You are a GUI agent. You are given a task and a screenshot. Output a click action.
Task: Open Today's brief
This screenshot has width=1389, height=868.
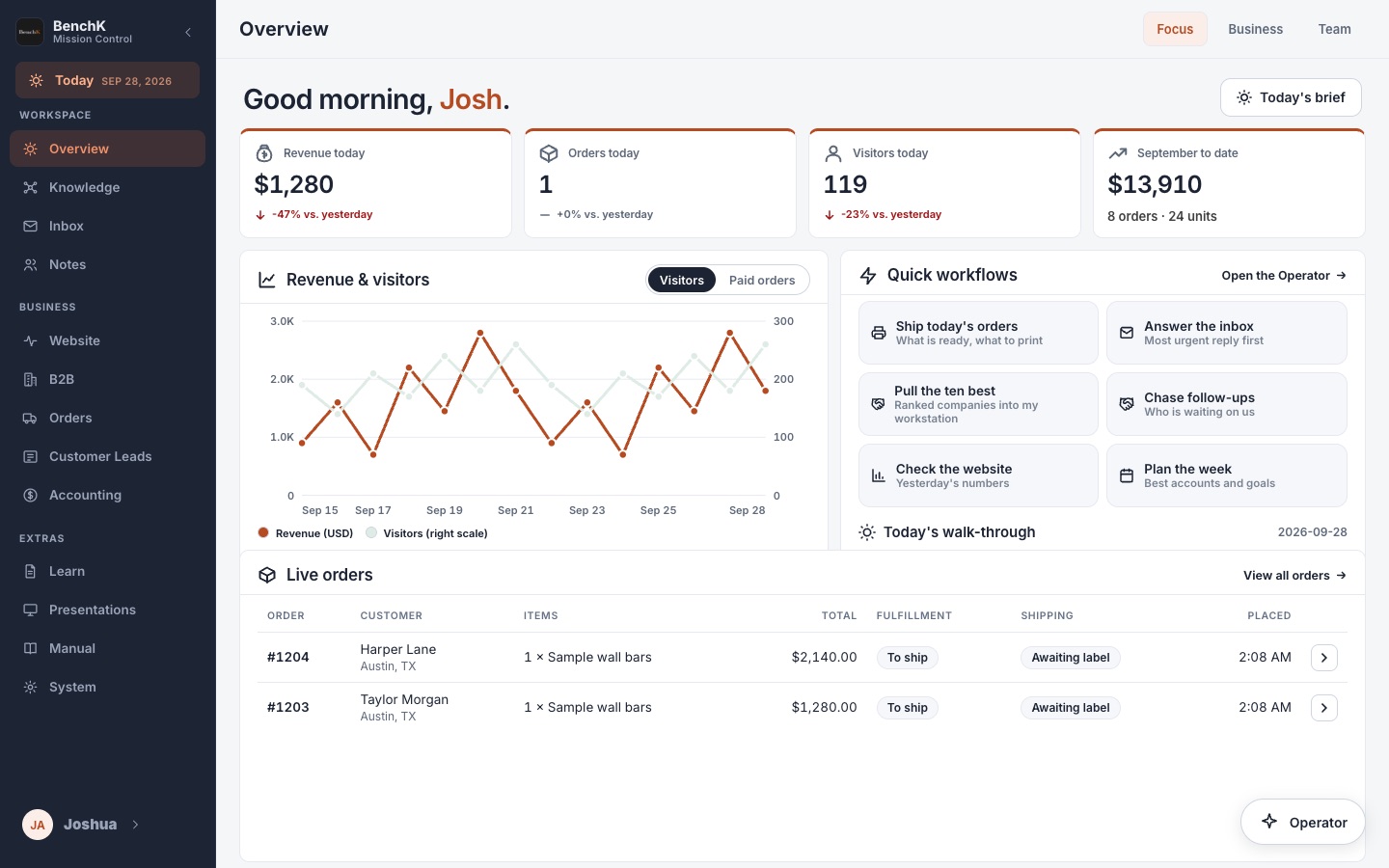pos(1291,97)
